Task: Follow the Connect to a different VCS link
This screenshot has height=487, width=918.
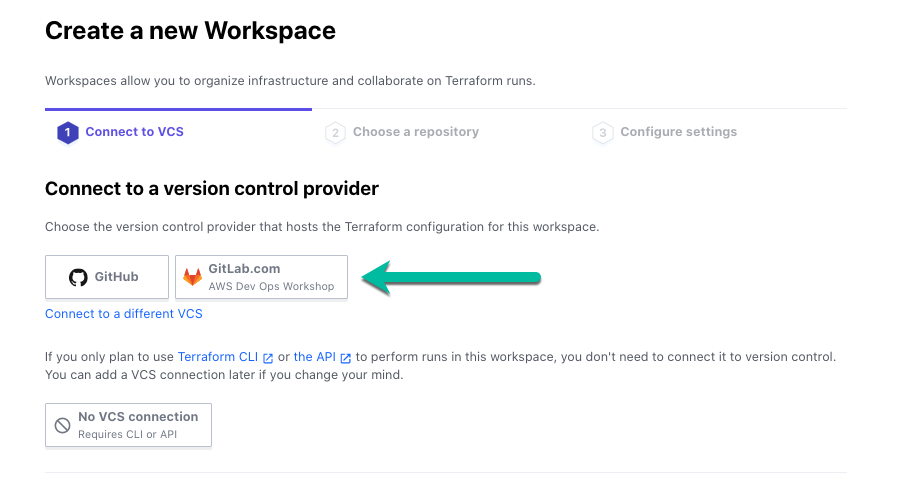Action: coord(124,314)
